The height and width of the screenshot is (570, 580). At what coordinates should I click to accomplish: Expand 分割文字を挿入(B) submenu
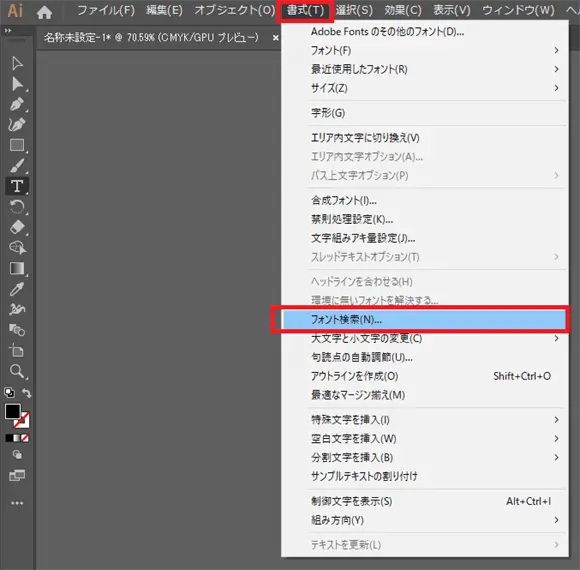[x=425, y=458]
